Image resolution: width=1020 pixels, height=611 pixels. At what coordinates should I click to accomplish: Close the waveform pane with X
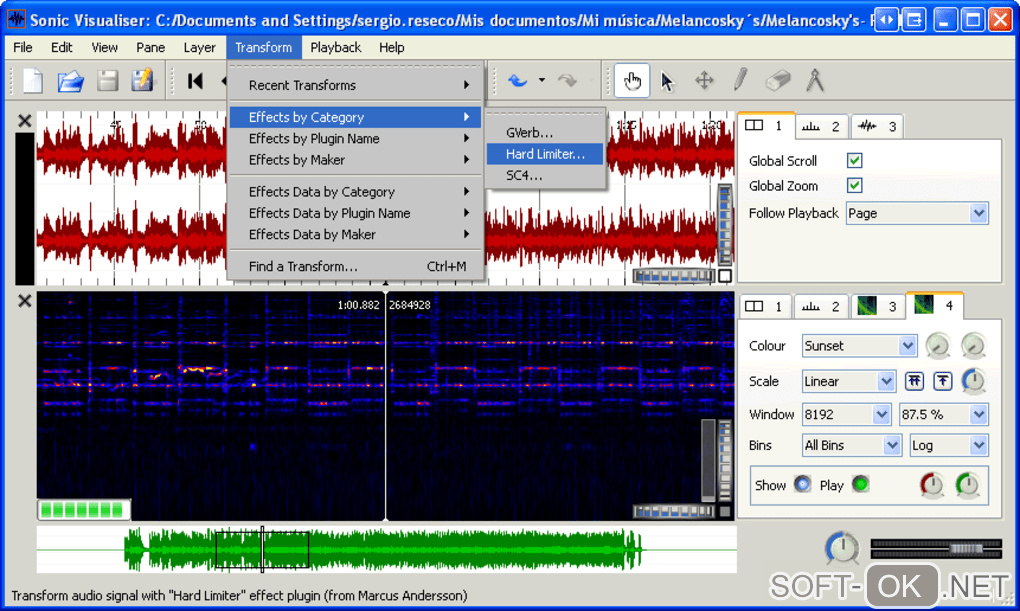pyautogui.click(x=25, y=121)
